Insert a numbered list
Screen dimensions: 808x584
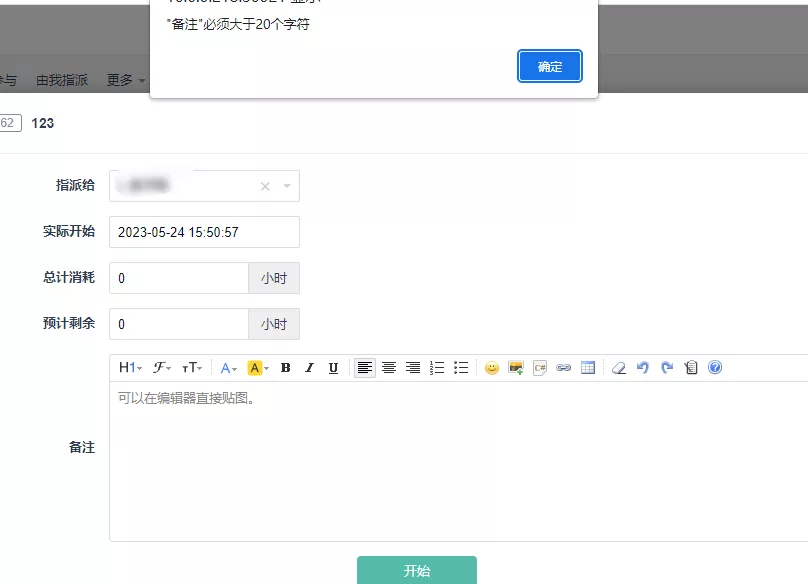(x=437, y=368)
